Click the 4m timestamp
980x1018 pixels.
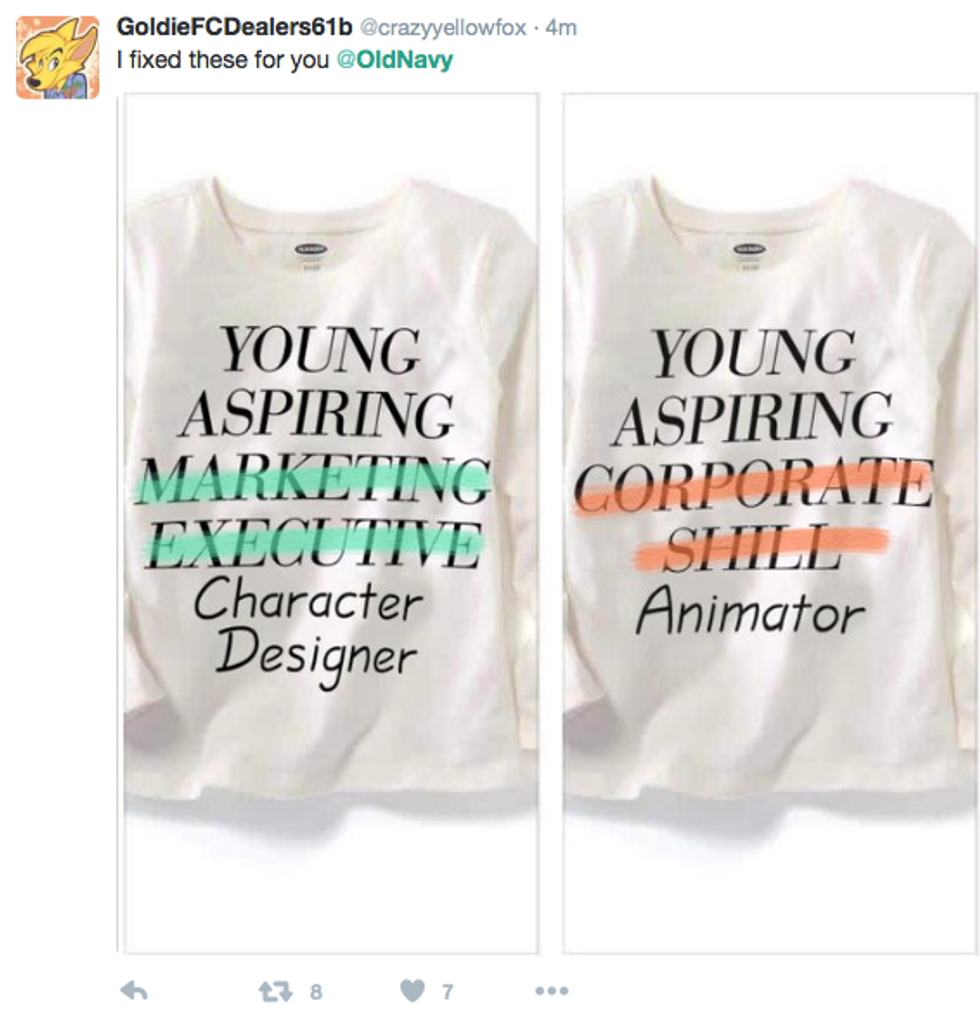point(562,28)
